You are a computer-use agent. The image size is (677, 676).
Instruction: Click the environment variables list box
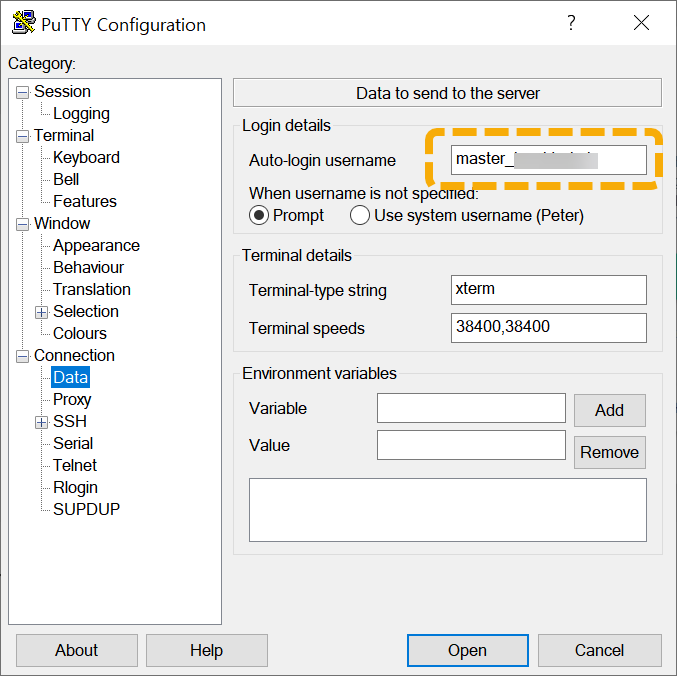click(448, 510)
